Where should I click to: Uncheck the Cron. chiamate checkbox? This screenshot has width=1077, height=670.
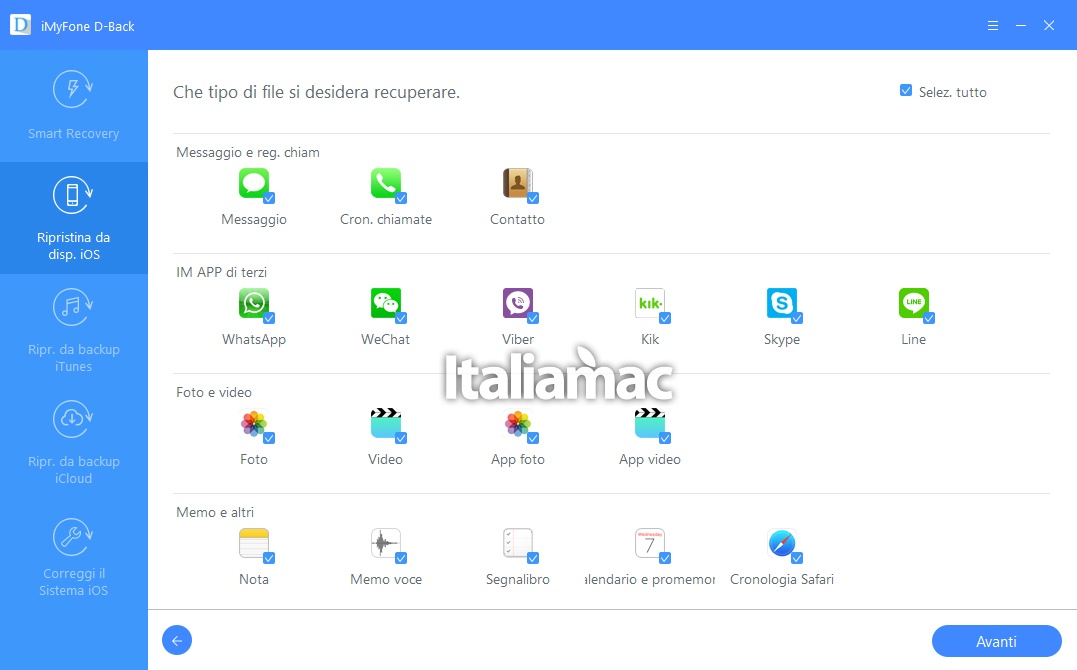pyautogui.click(x=401, y=198)
